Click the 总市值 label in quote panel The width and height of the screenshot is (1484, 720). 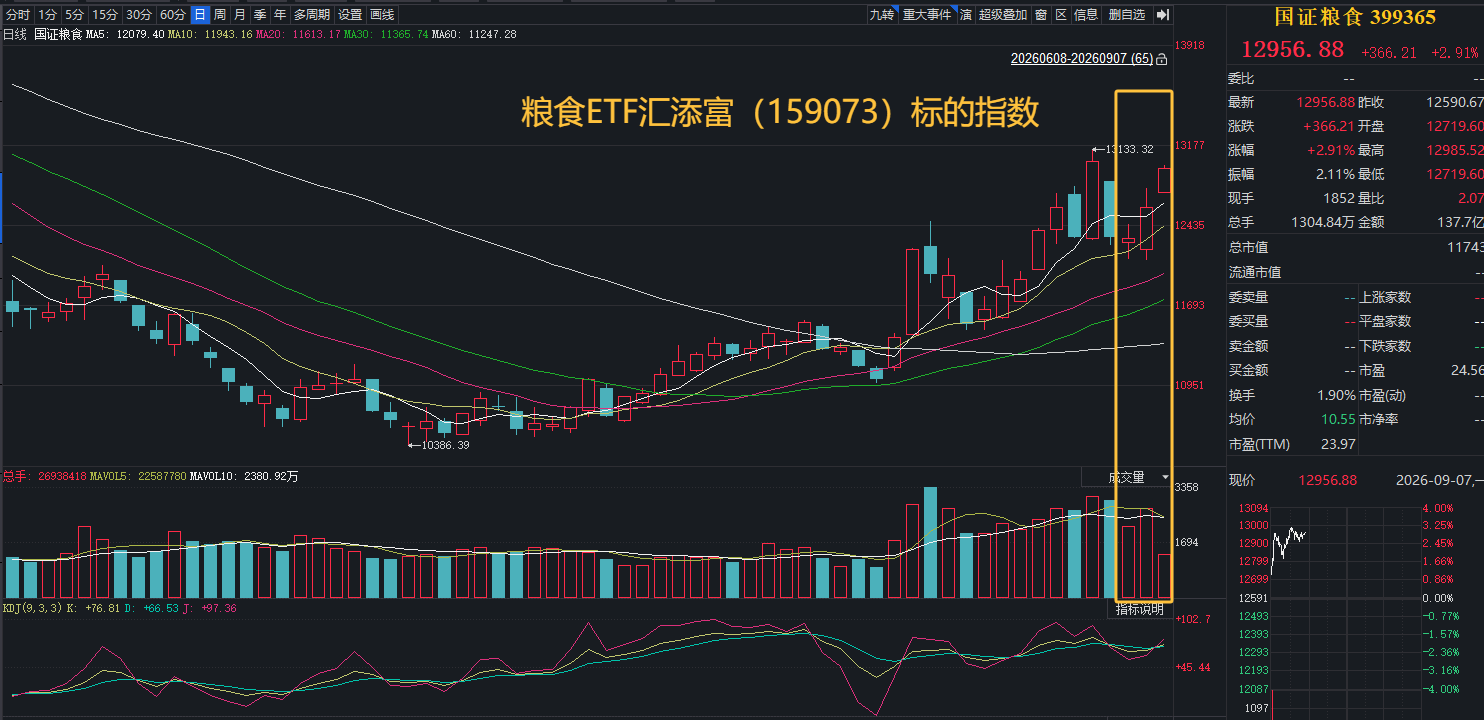1248,248
